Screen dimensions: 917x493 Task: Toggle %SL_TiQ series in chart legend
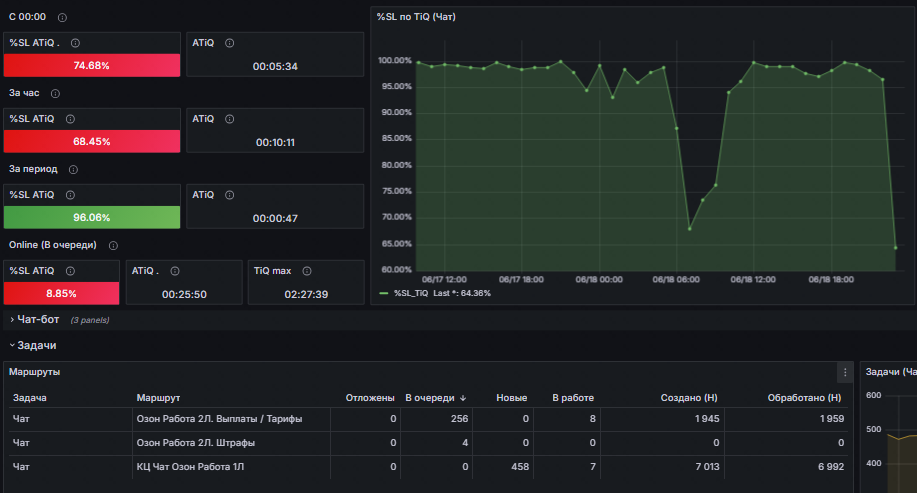pos(411,293)
